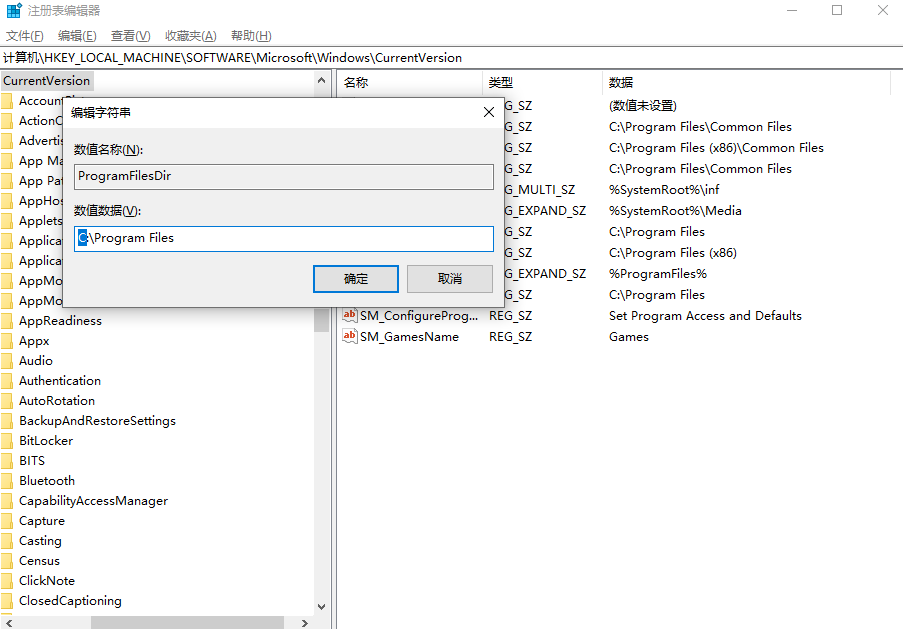
Task: Select the AppReadiness key in tree
Action: click(60, 321)
